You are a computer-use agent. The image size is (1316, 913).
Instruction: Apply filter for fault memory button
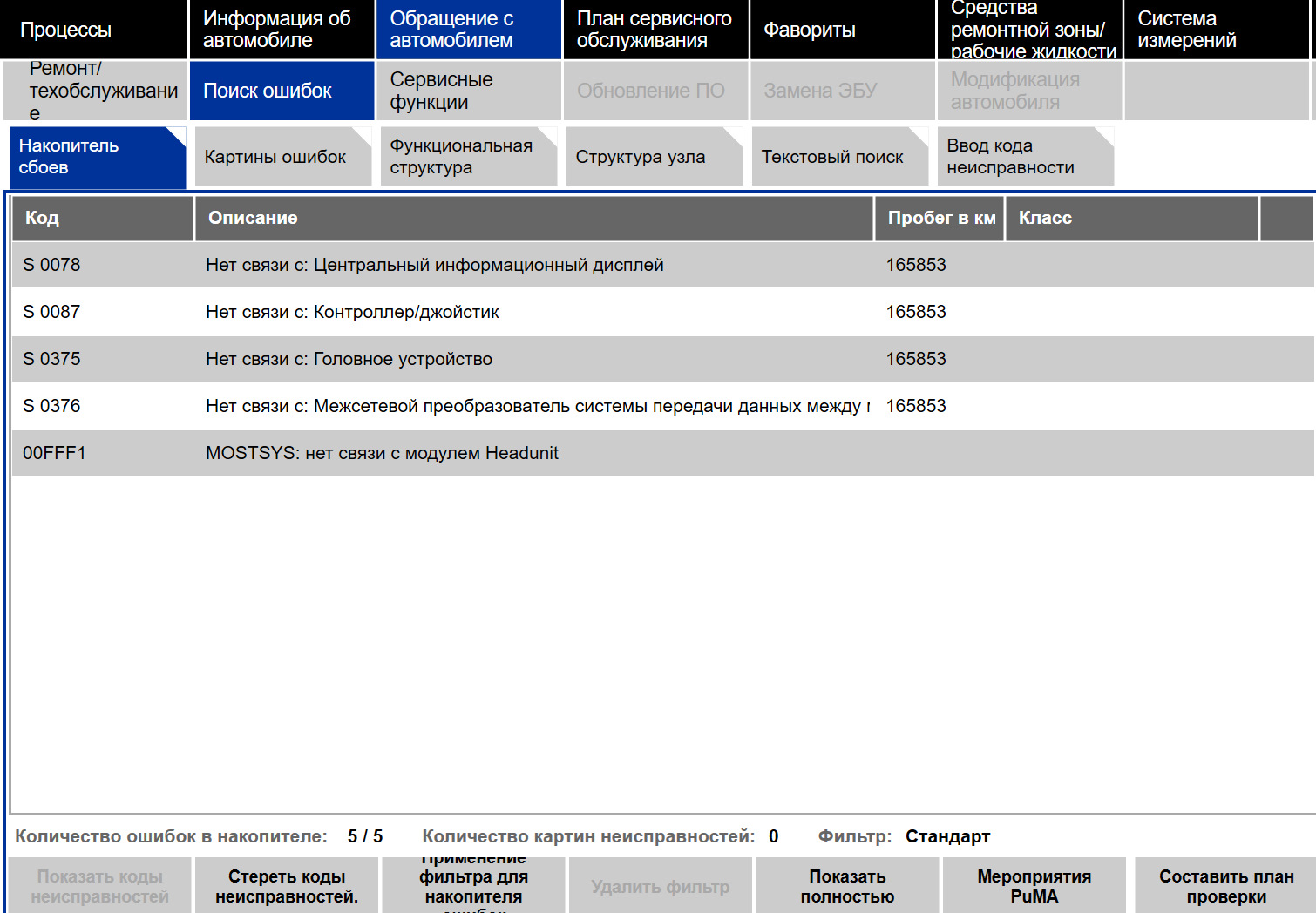click(473, 886)
